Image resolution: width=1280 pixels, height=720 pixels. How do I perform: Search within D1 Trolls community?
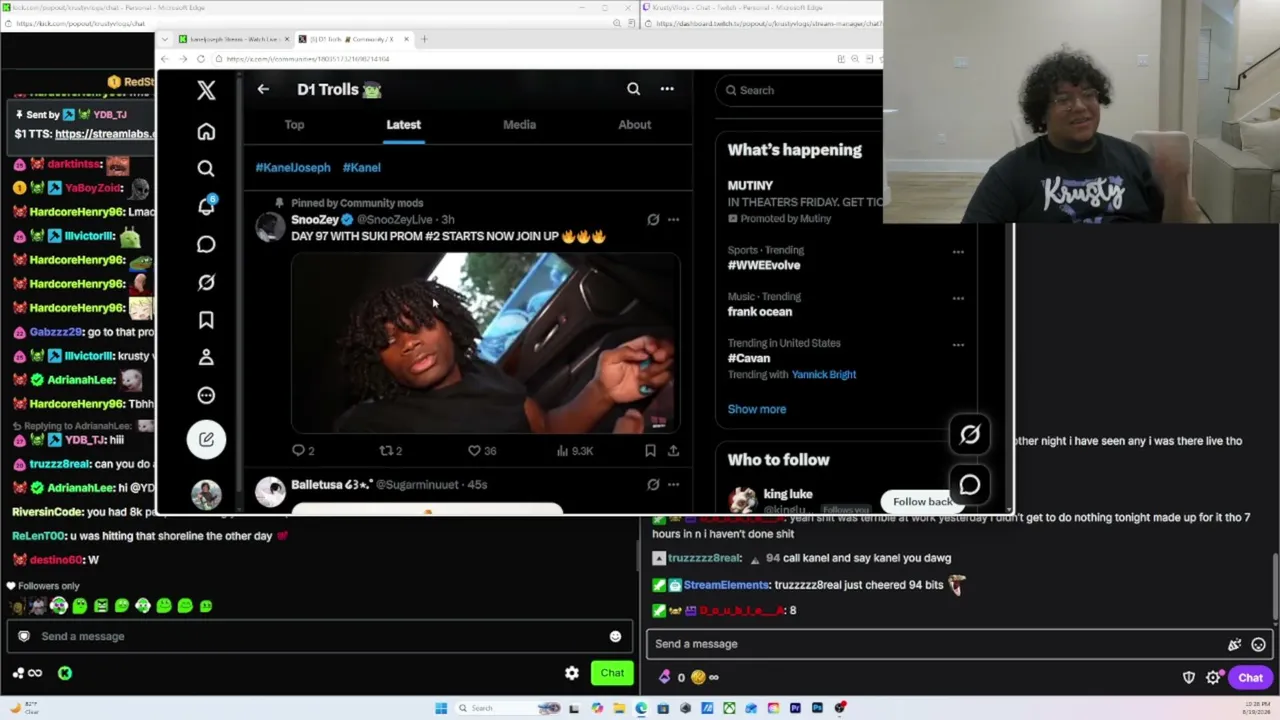(x=633, y=89)
